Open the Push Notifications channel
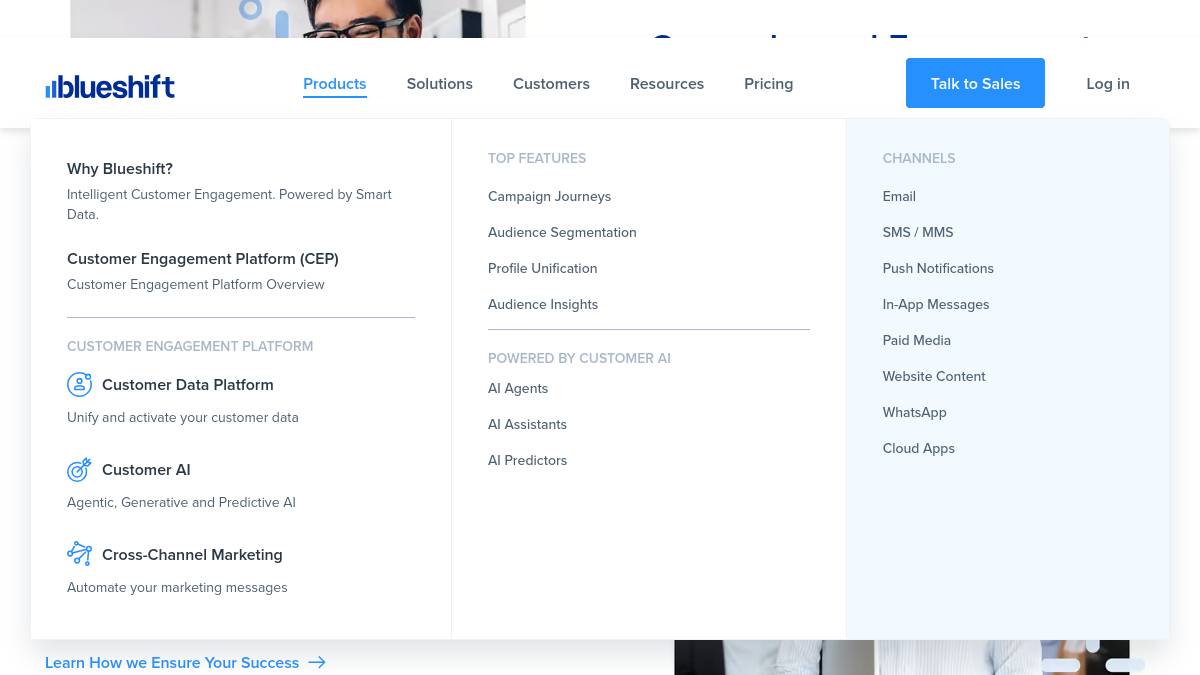Screen dimensions: 1200x675 938,269
